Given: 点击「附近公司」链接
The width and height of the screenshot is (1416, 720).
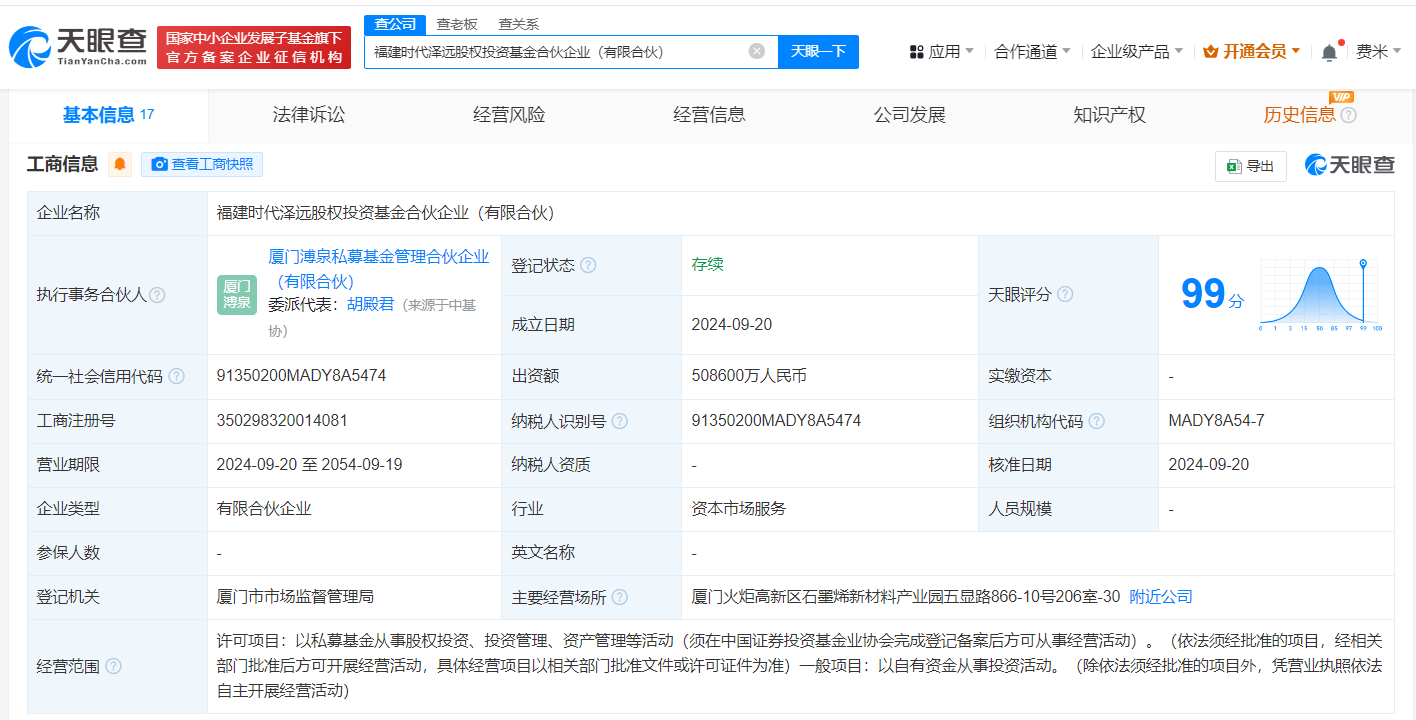Looking at the screenshot, I should tap(1159, 596).
